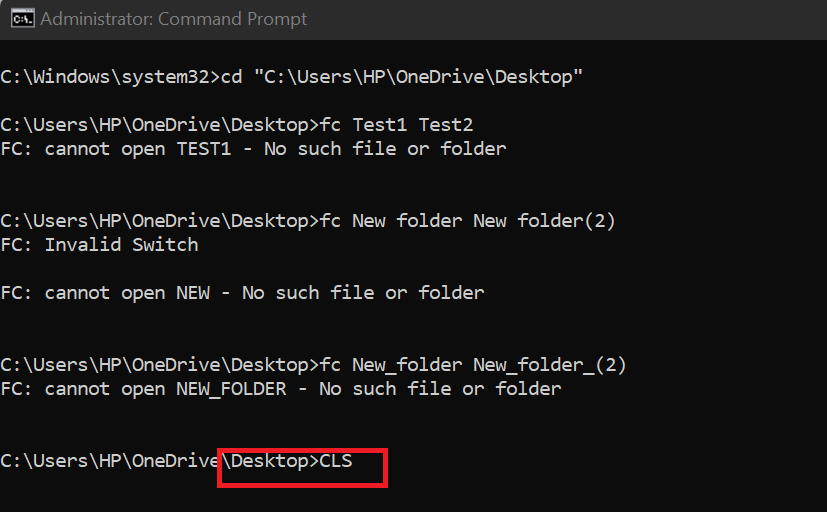Click the "cannot open NEW_FOLDER" error line
Viewport: 827px width, 512px height.
(x=281, y=389)
